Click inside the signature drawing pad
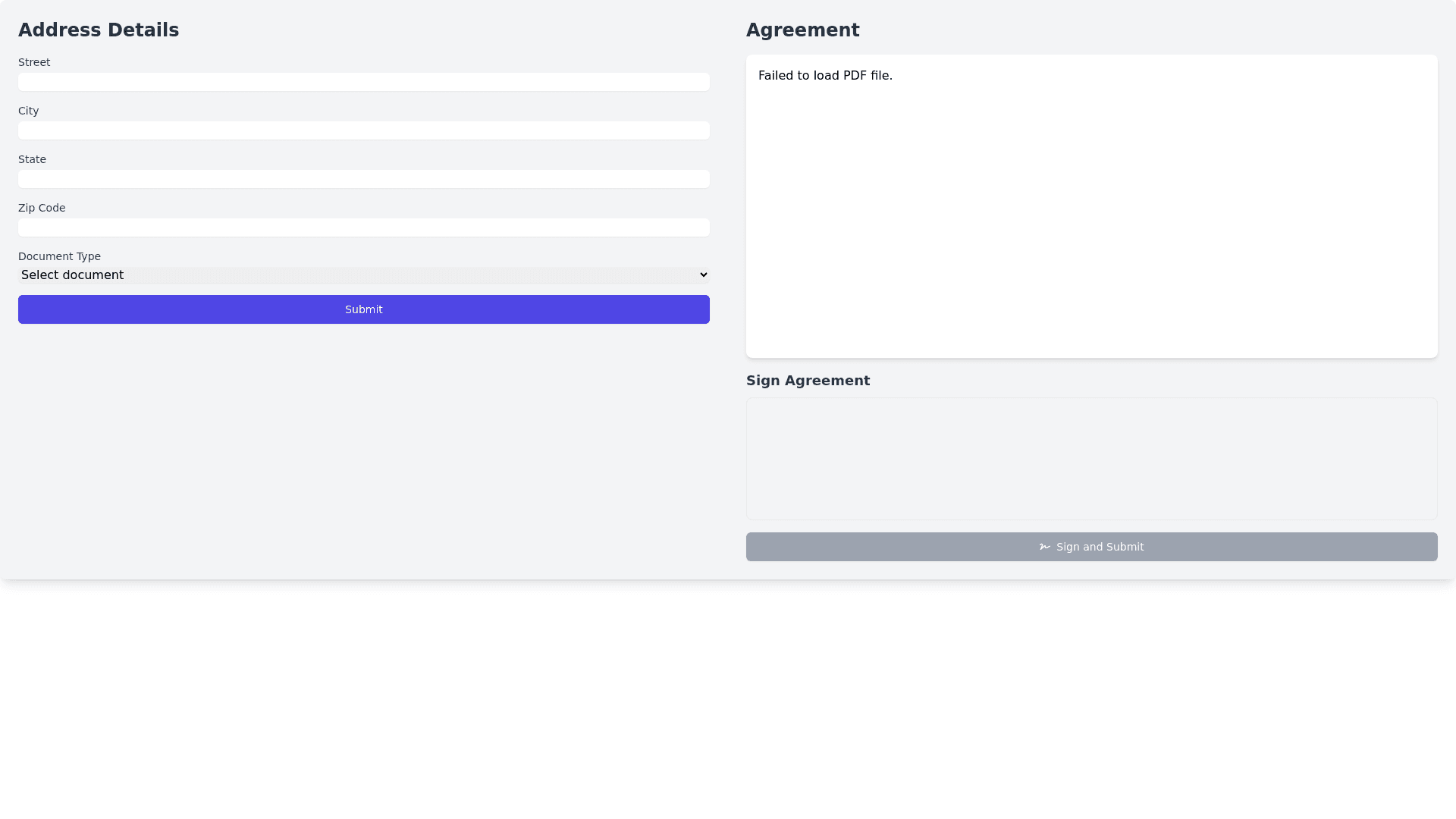This screenshot has height=819, width=1456. (1091, 459)
